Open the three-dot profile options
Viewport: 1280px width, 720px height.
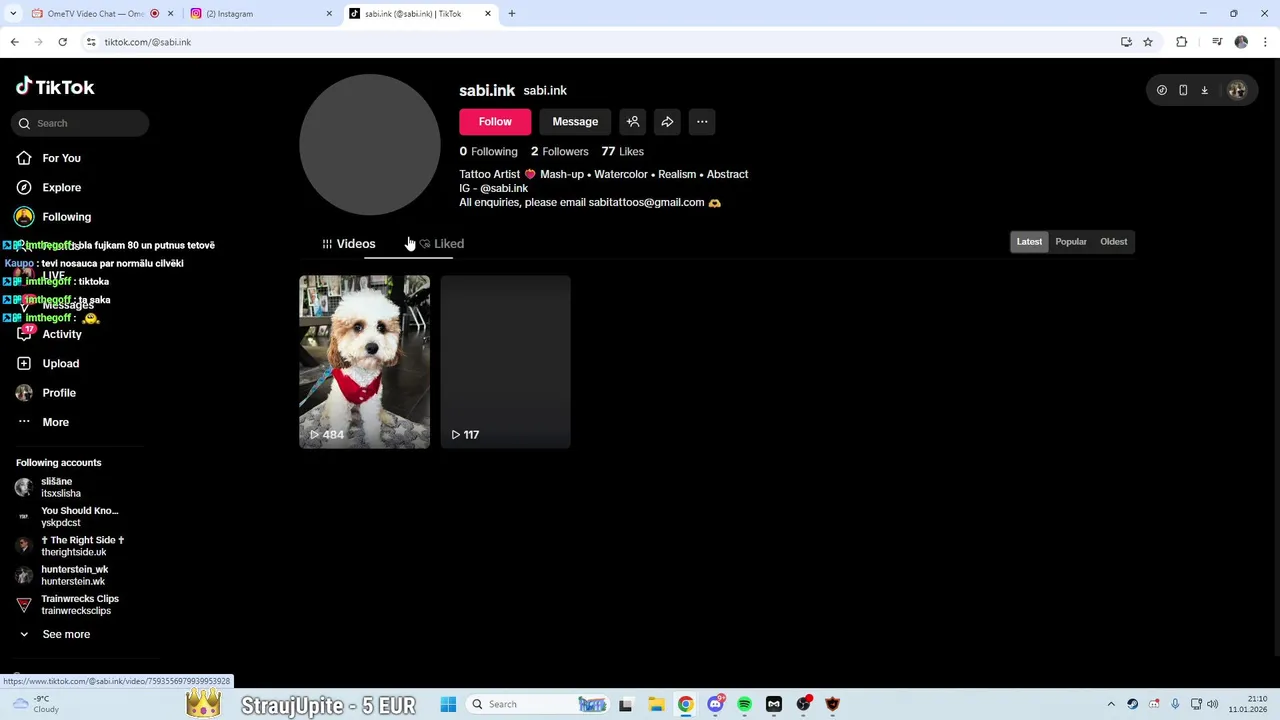pos(702,122)
